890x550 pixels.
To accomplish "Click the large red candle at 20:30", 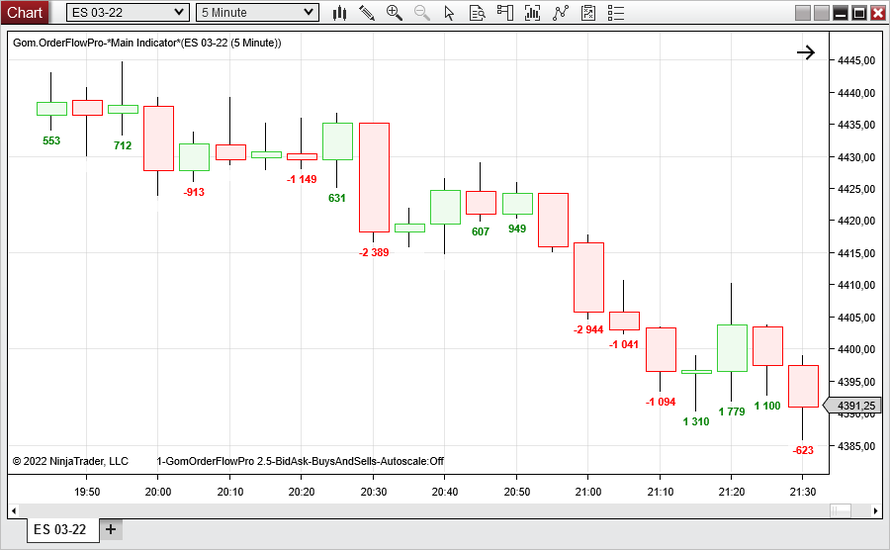I will point(374,177).
